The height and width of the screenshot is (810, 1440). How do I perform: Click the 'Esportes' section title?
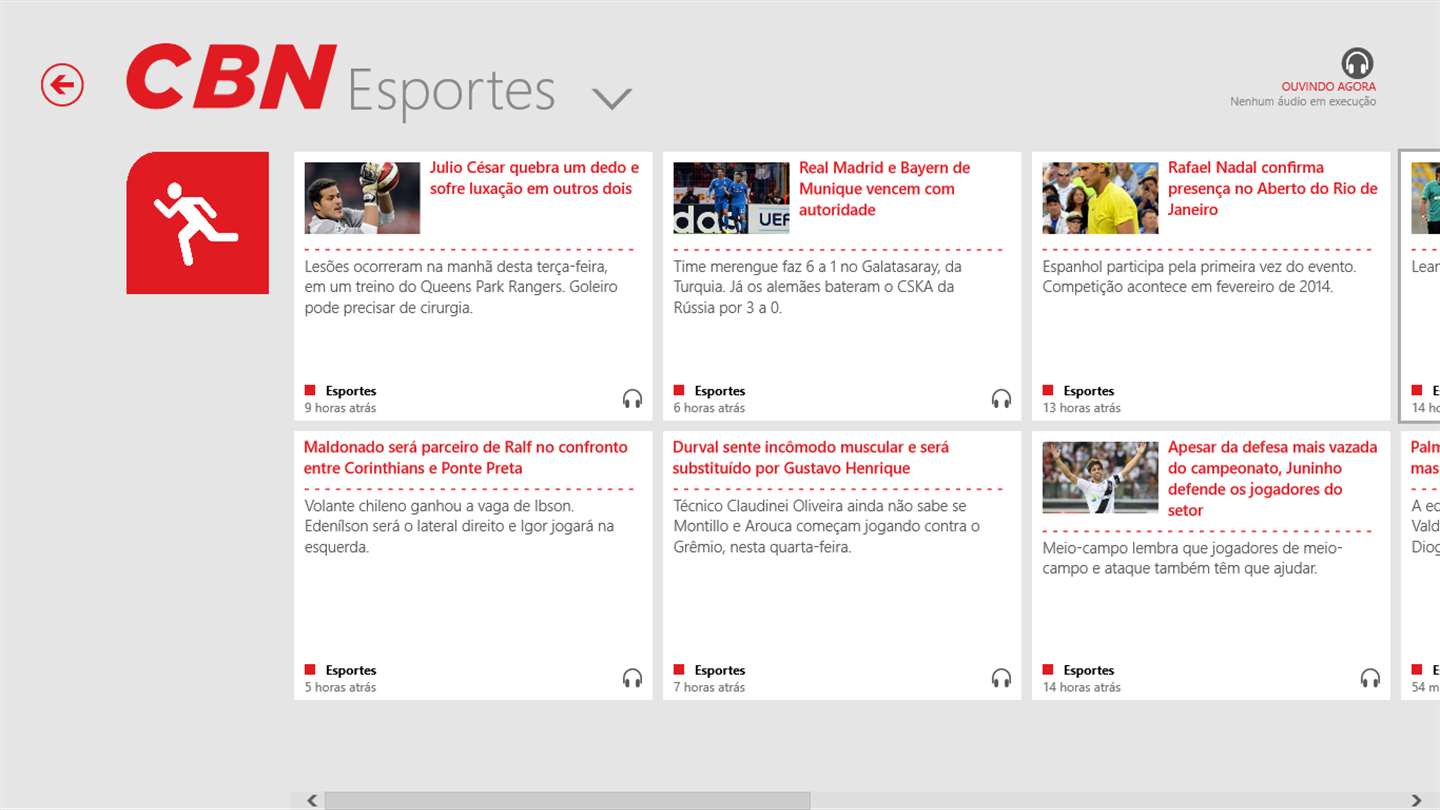(451, 91)
